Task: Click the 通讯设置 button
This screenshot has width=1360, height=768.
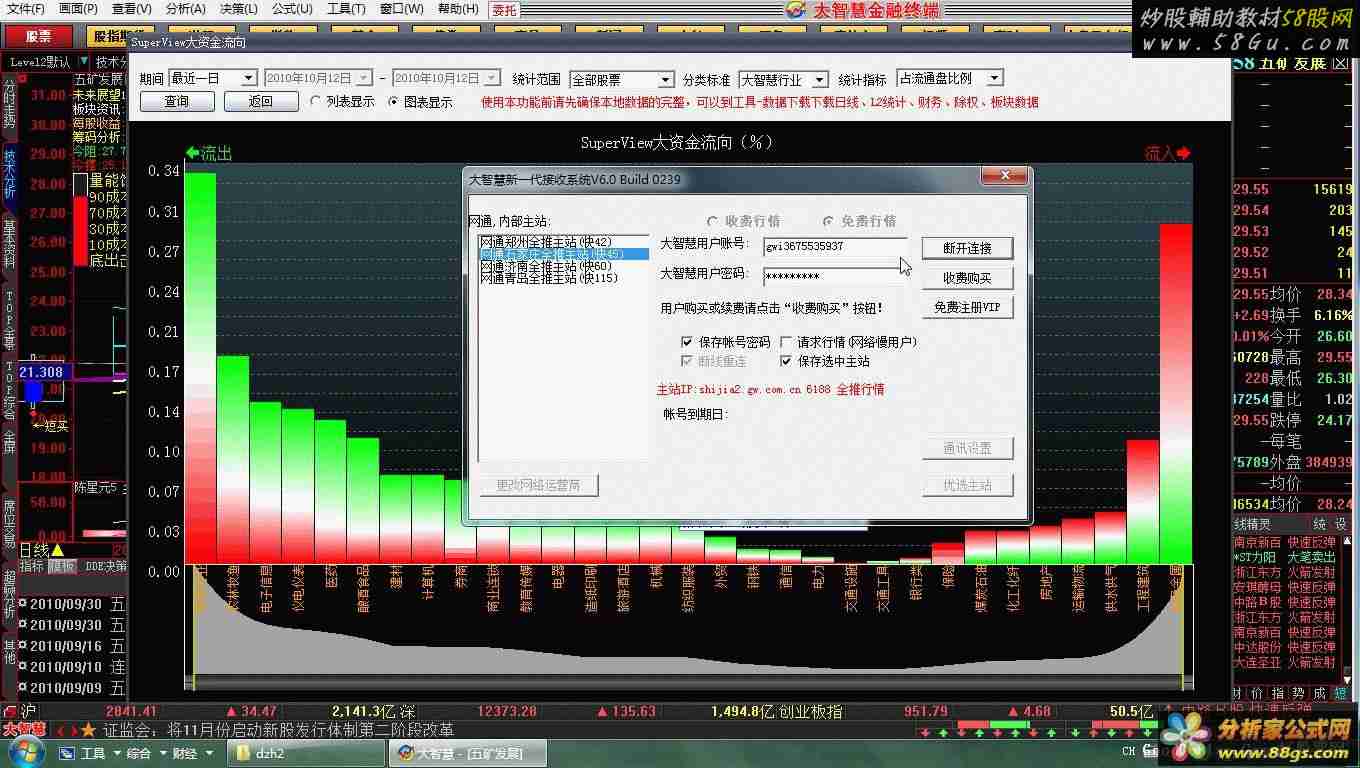Action: (x=967, y=448)
